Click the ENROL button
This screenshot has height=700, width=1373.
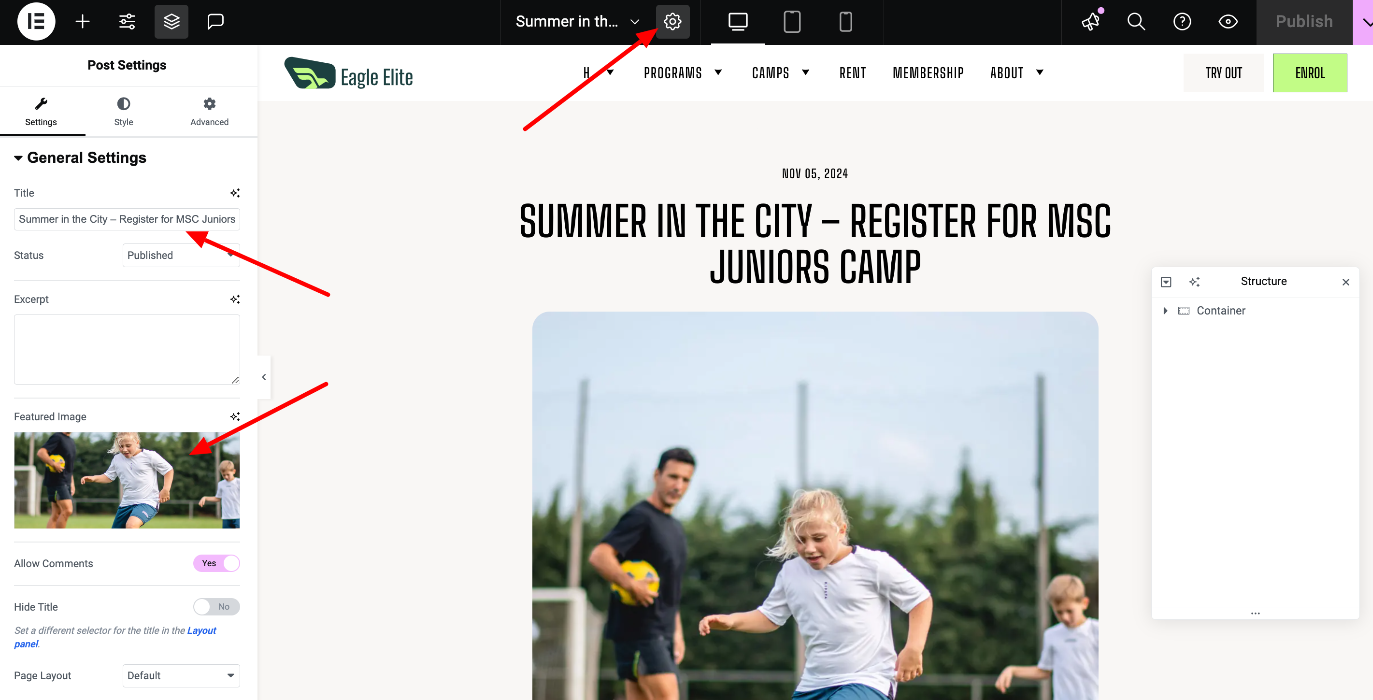pos(1310,73)
